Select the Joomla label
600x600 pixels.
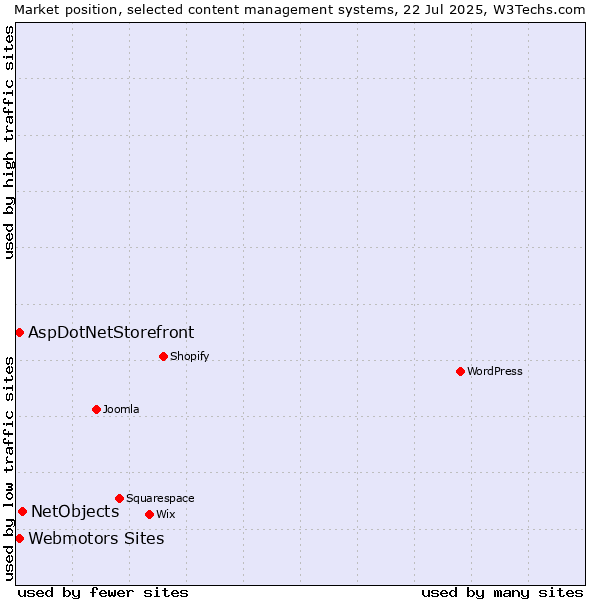(x=121, y=409)
